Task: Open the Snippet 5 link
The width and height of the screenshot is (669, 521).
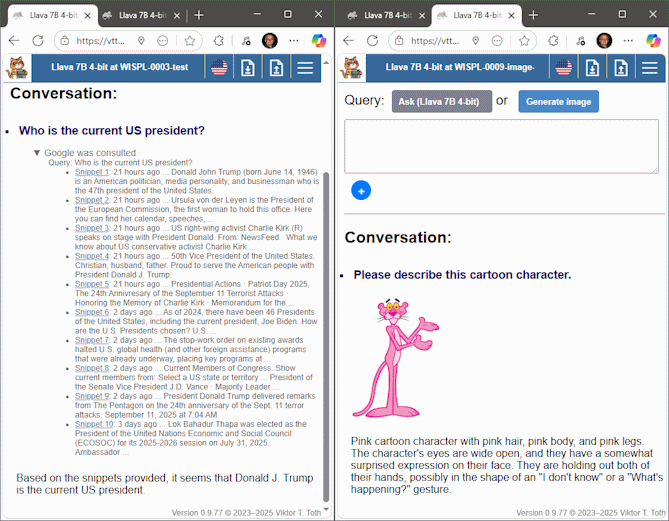Action: tap(92, 284)
